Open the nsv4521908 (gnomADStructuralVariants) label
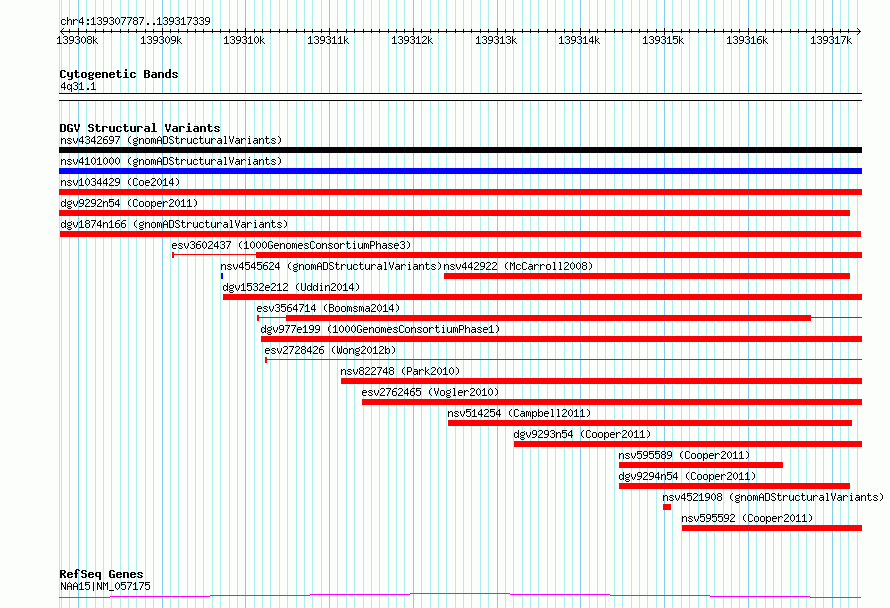Screen dimensions: 890x608 click(x=773, y=497)
